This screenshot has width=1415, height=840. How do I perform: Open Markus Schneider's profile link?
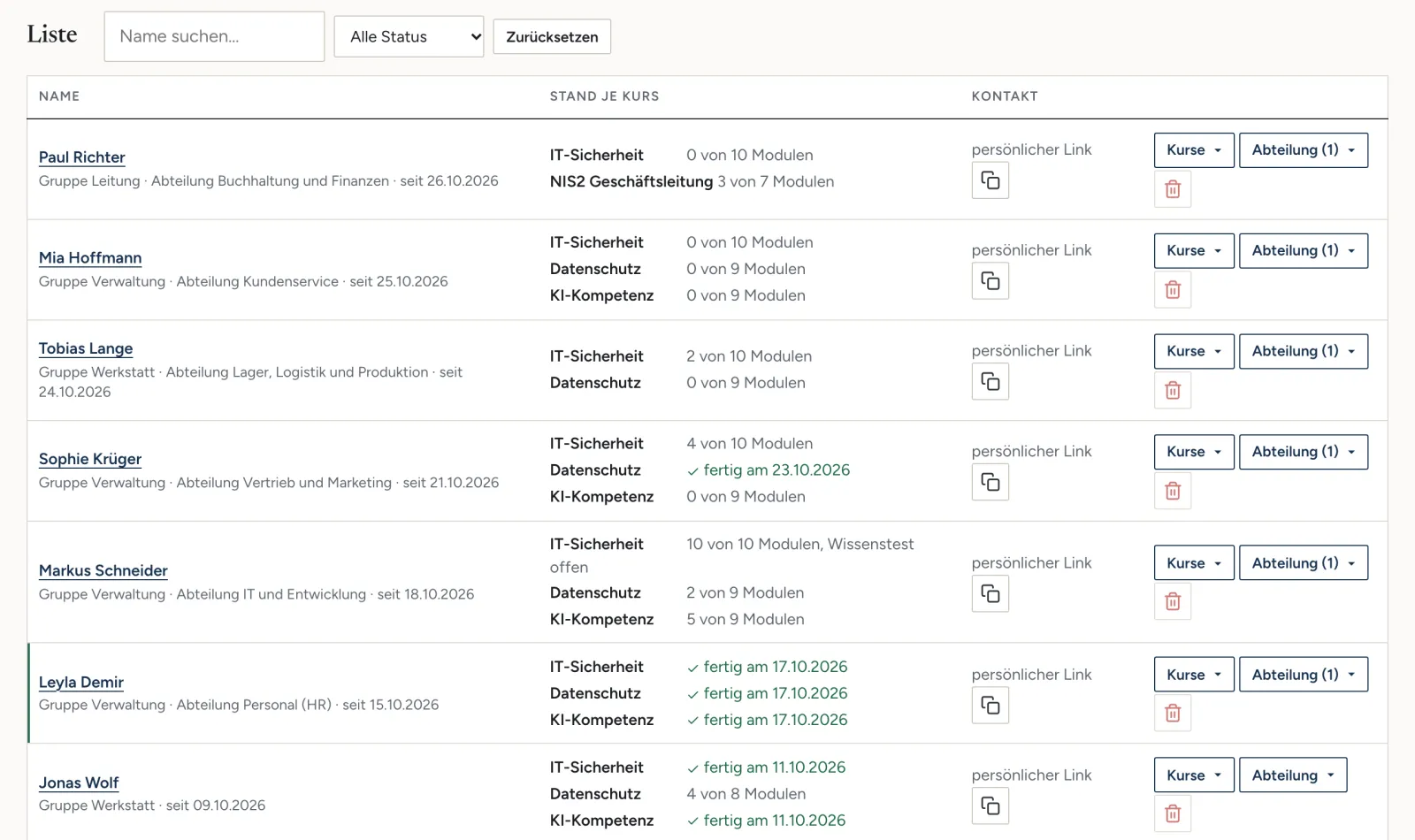tap(103, 571)
